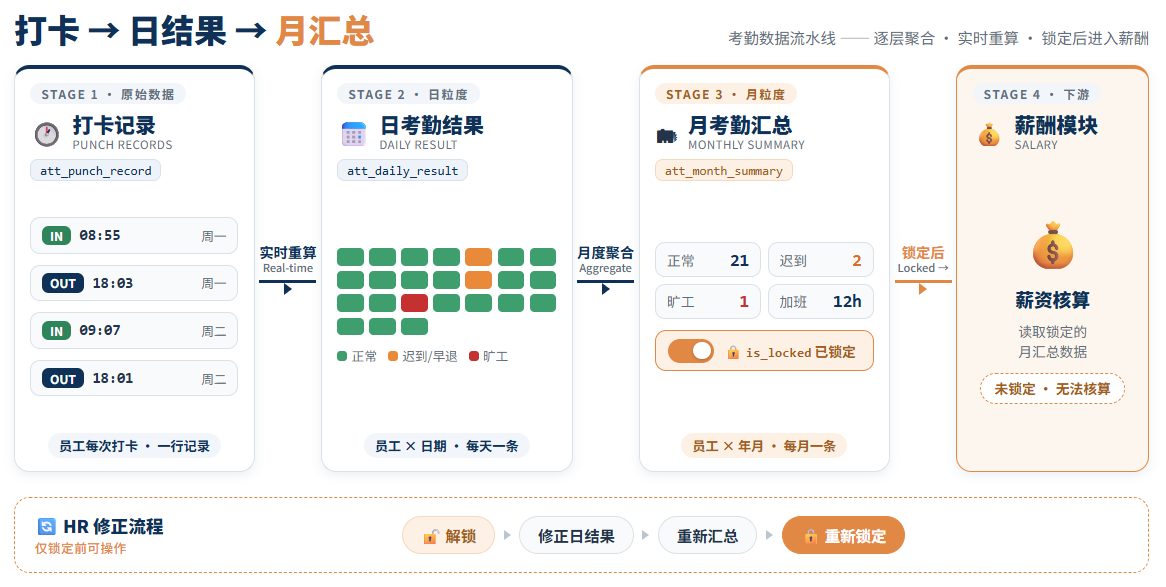Click the 正常 21 stat card
1166x587 pixels.
[x=708, y=260]
